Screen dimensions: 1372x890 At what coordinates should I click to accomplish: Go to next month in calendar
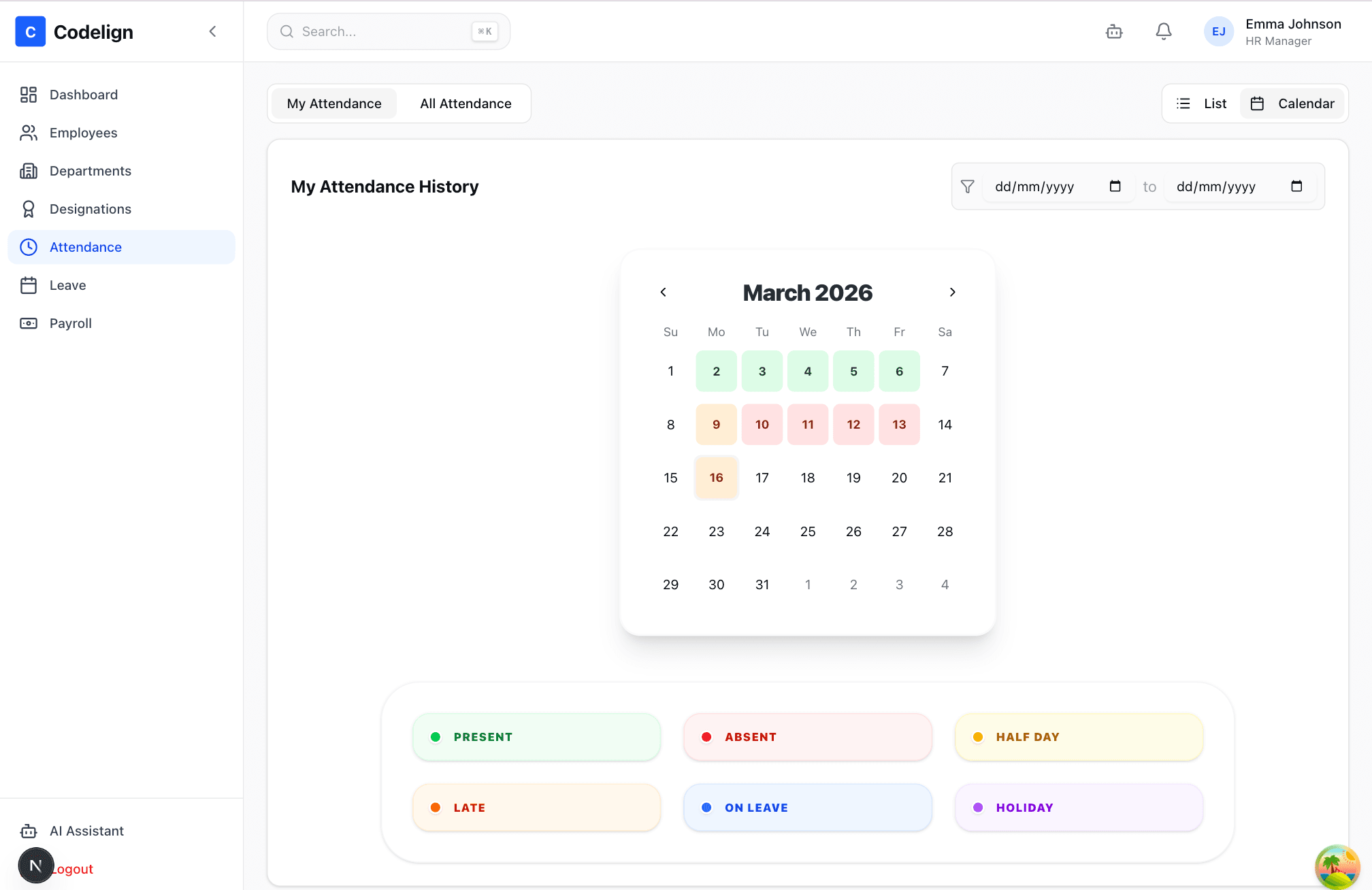click(x=952, y=292)
